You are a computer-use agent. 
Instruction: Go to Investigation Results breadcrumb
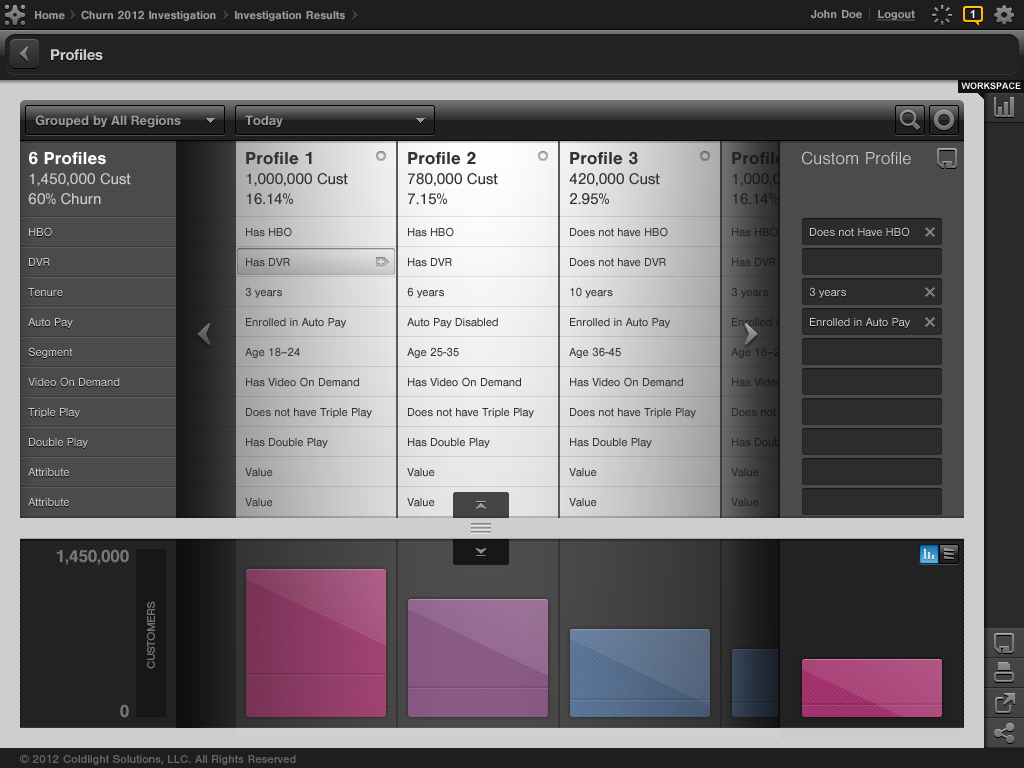point(289,15)
